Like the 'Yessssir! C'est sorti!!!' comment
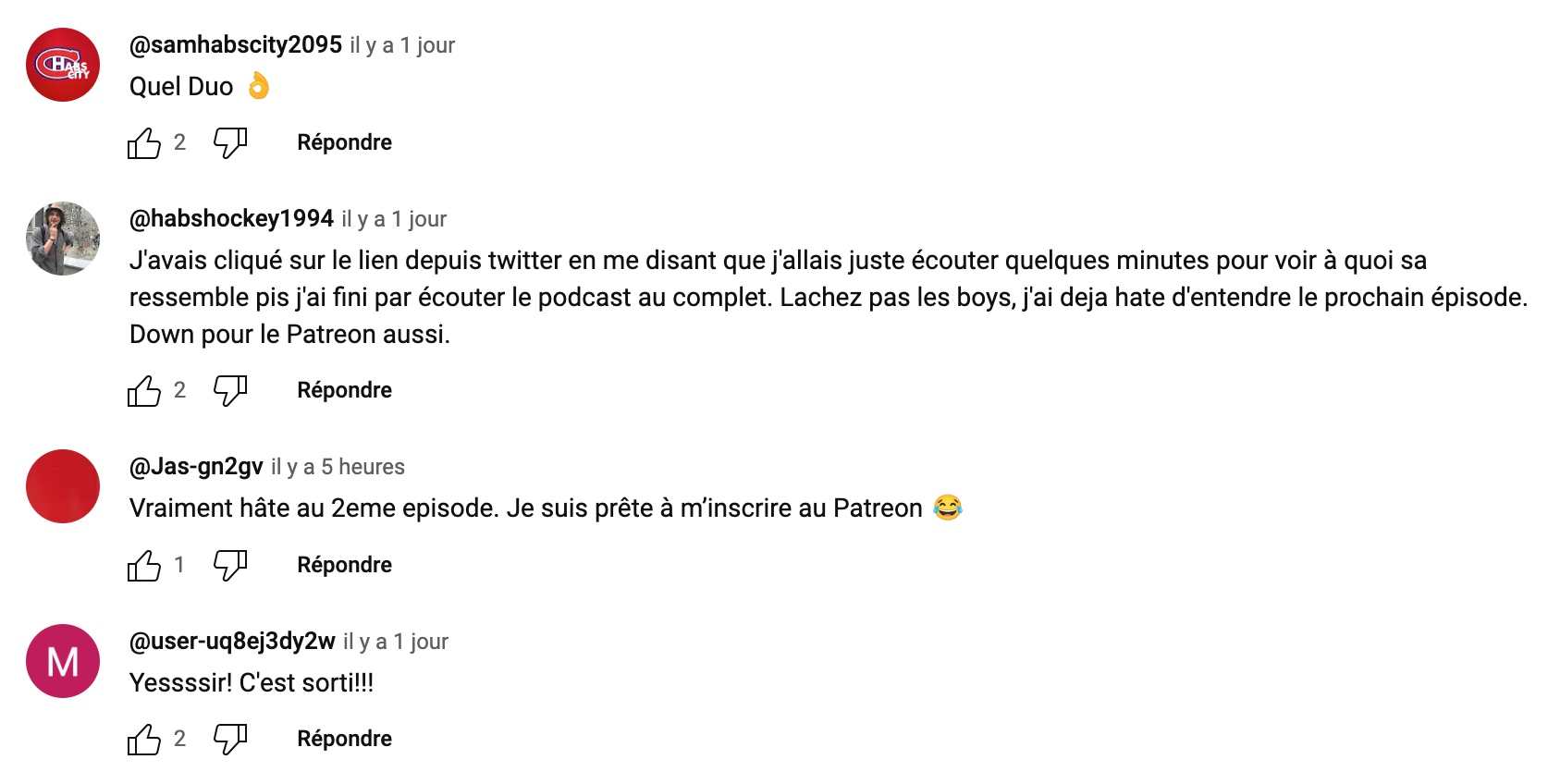This screenshot has width=1548, height=784. click(144, 739)
